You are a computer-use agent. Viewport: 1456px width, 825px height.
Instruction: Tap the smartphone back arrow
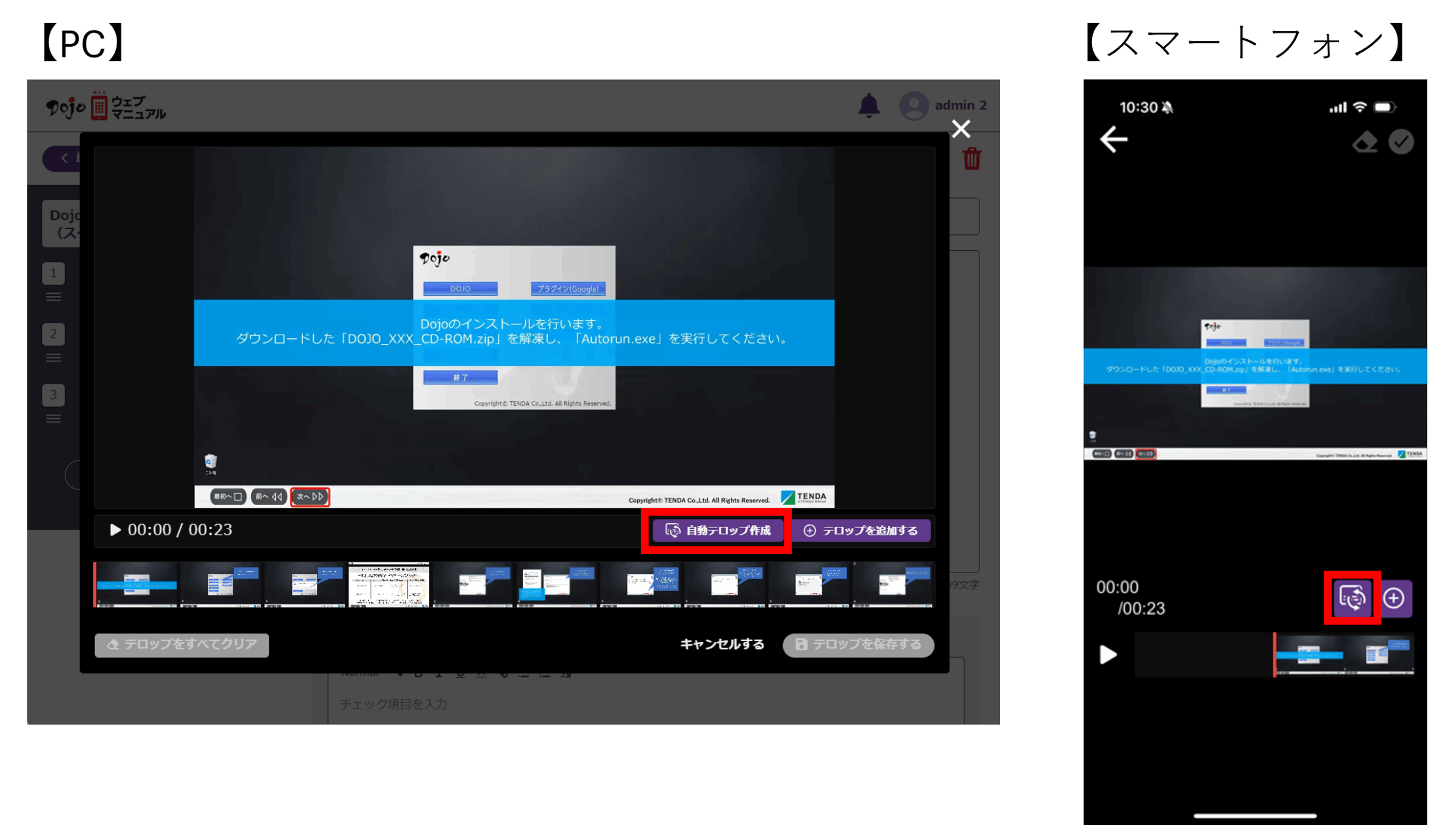1114,140
